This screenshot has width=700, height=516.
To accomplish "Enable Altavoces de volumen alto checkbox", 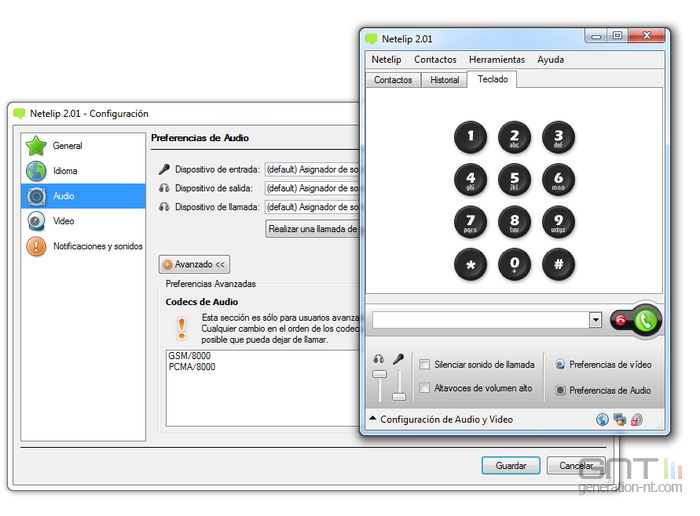I will [425, 387].
